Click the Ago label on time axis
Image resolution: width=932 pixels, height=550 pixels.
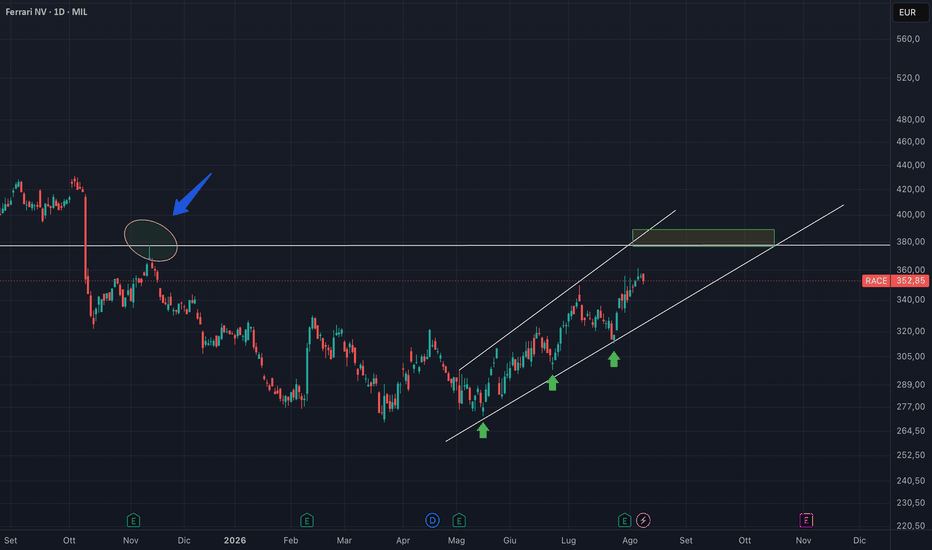pos(630,540)
